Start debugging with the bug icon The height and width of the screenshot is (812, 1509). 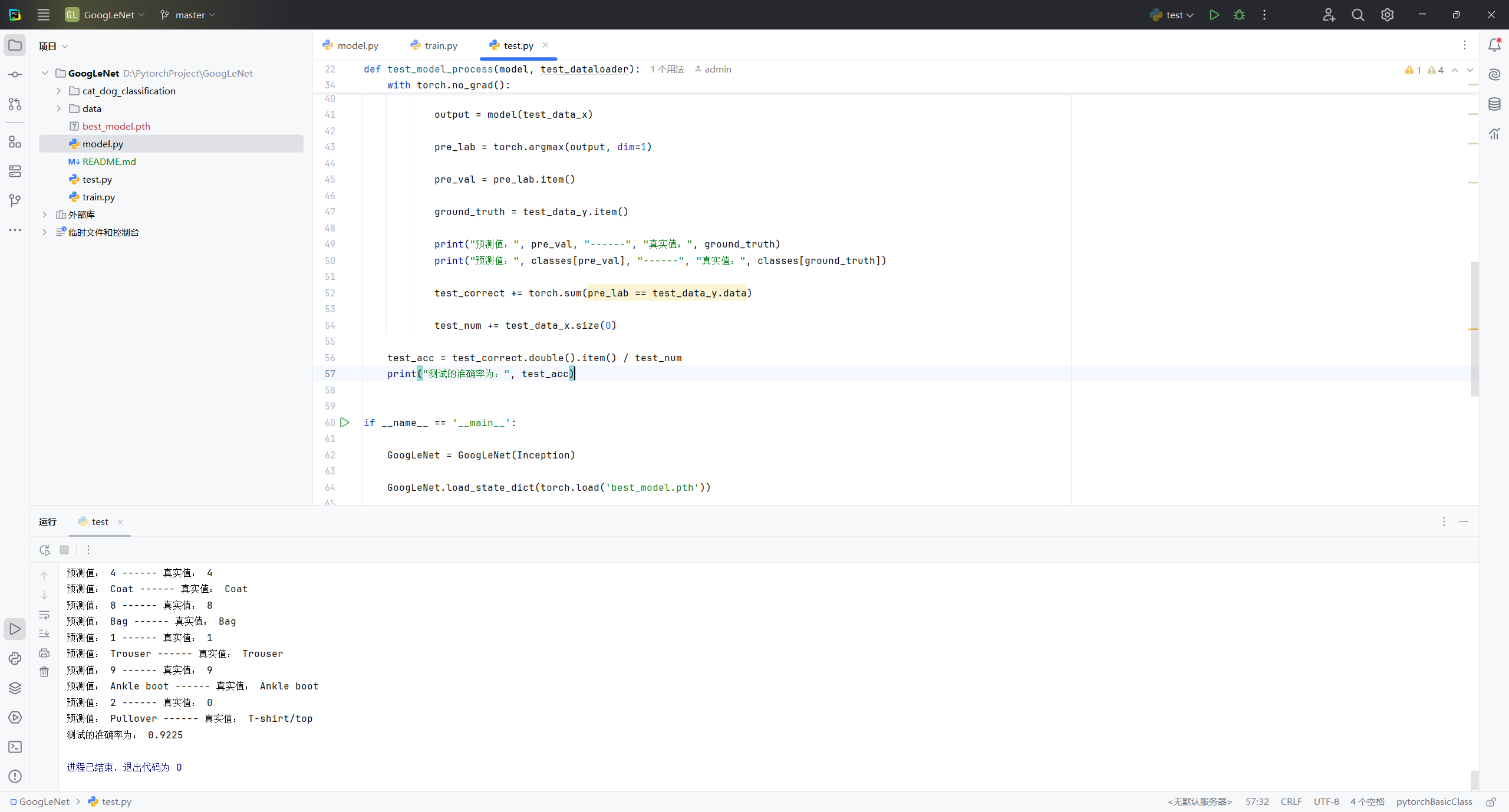point(1239,15)
